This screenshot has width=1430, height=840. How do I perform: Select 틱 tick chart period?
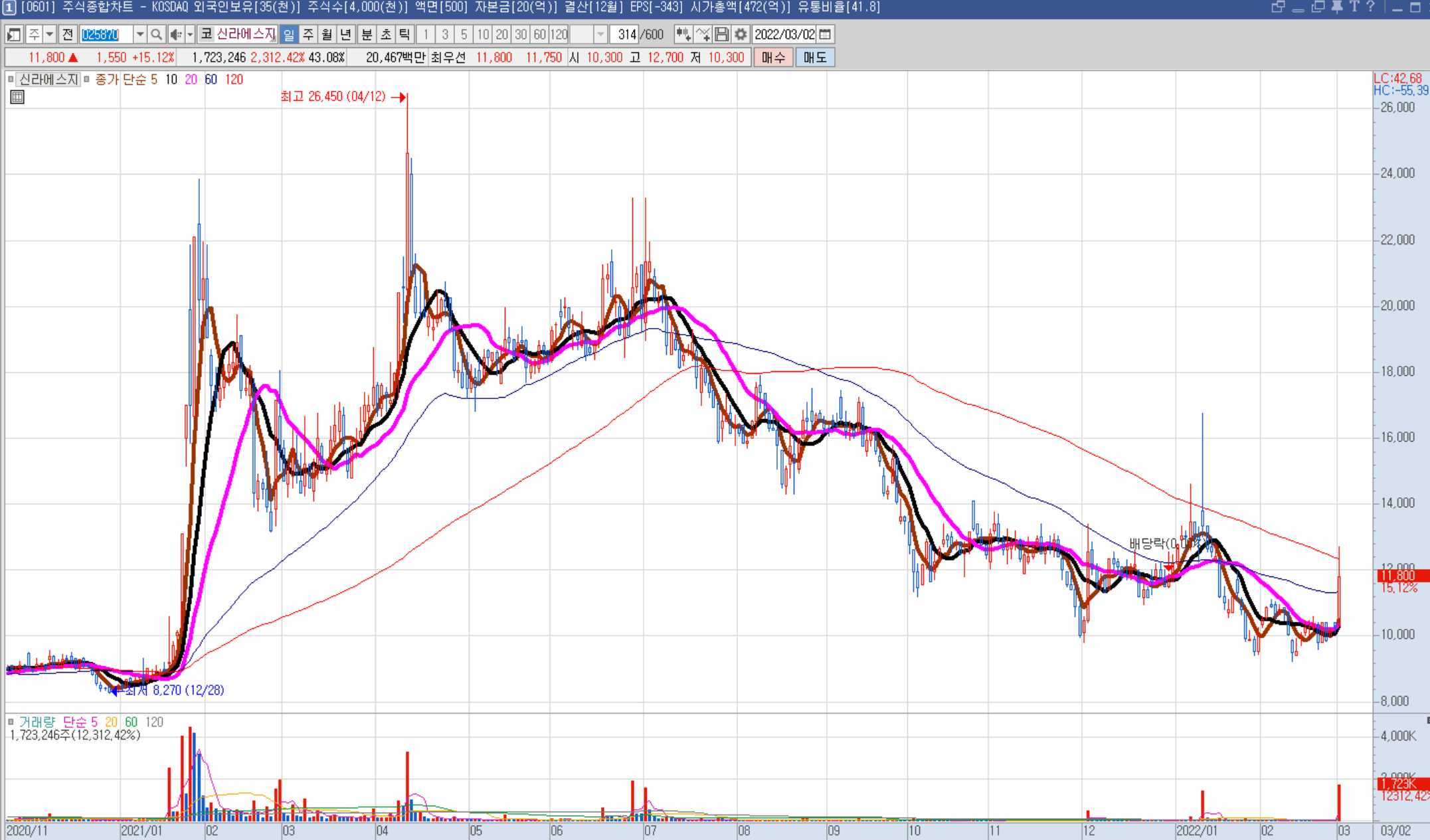point(404,35)
